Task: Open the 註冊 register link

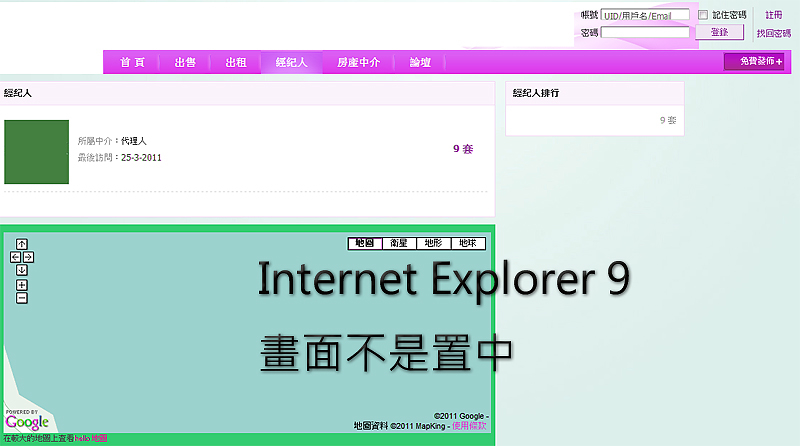Action: [773, 15]
